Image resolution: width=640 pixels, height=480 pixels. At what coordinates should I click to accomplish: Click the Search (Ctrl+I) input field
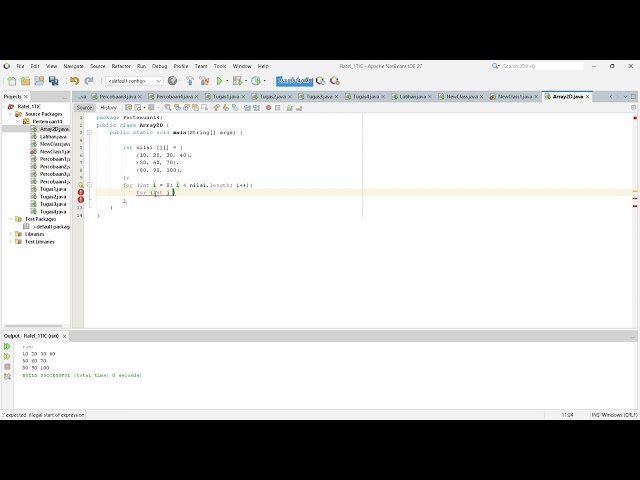[x=542, y=66]
